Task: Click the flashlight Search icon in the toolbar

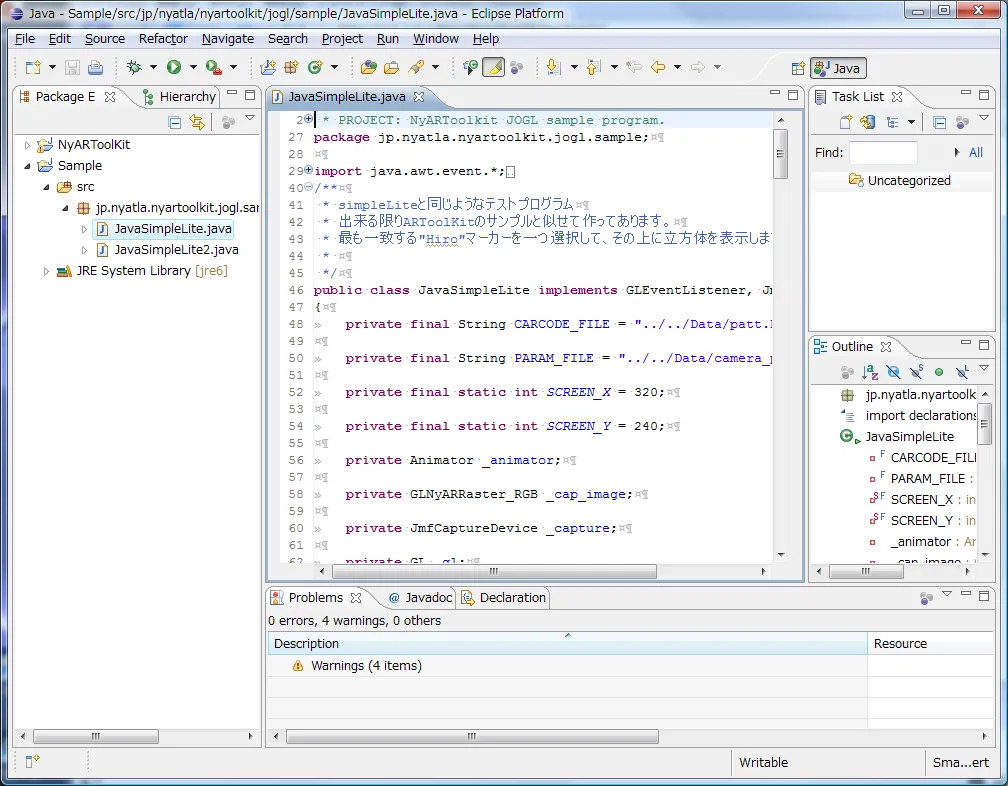Action: pos(416,67)
